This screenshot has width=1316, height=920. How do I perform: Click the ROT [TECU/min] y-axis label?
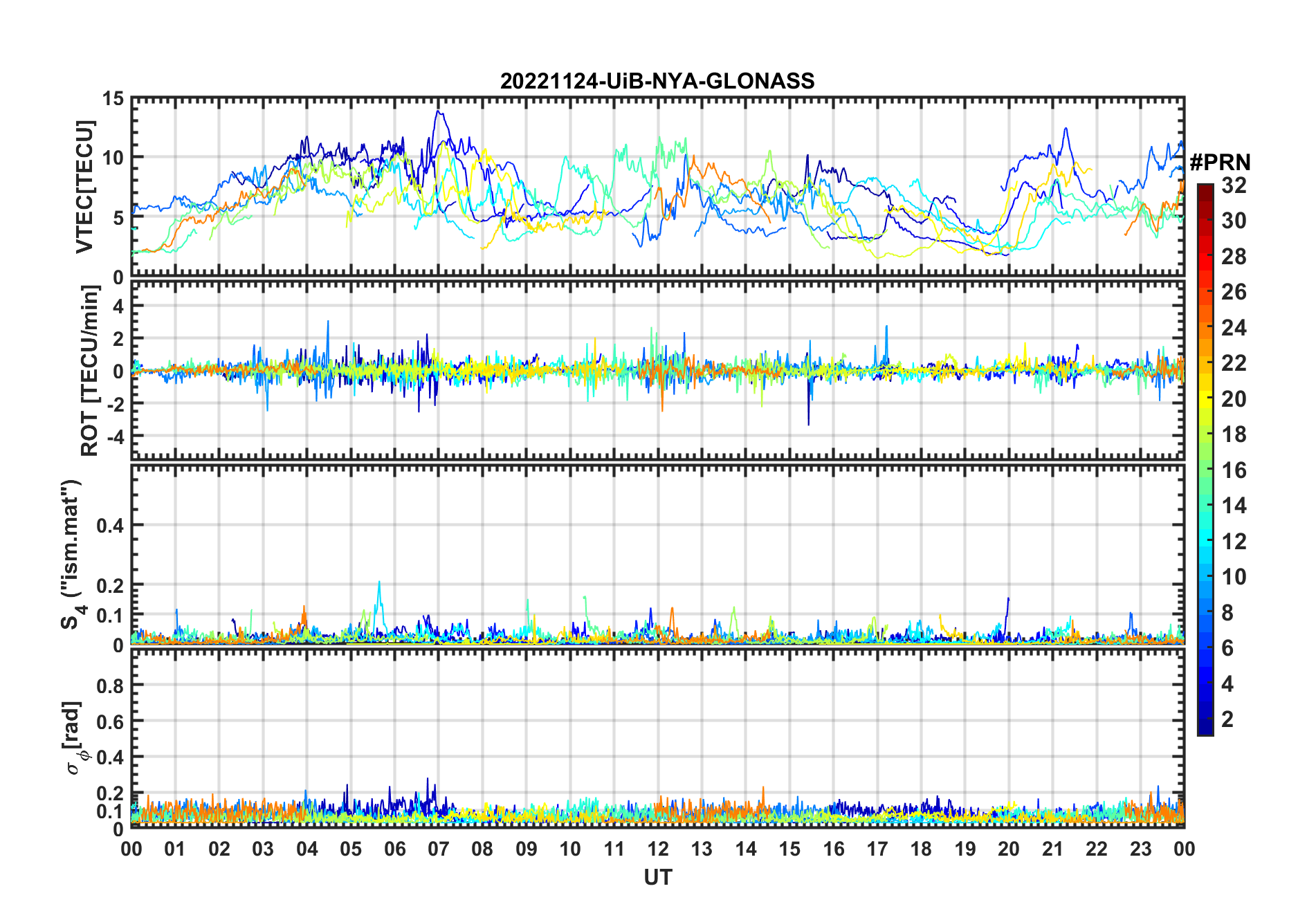pos(90,371)
